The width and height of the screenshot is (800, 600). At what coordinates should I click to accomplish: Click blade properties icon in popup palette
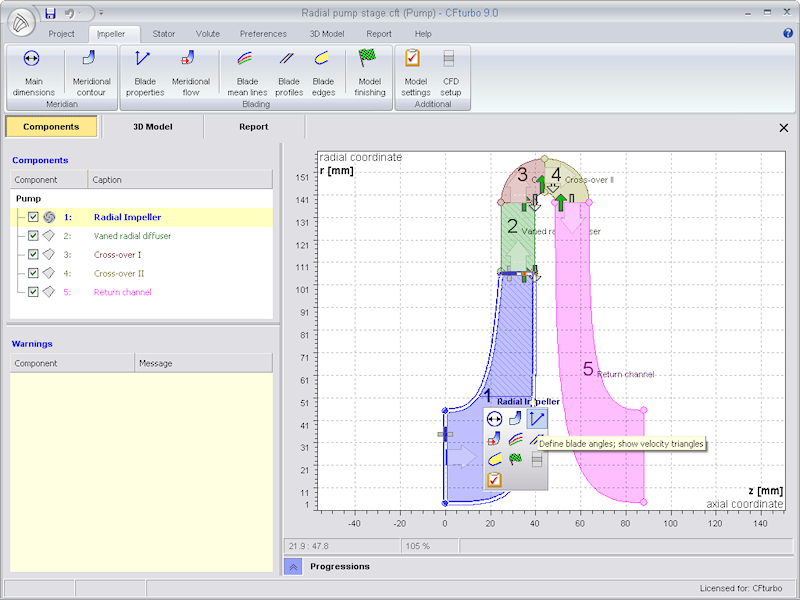(537, 419)
